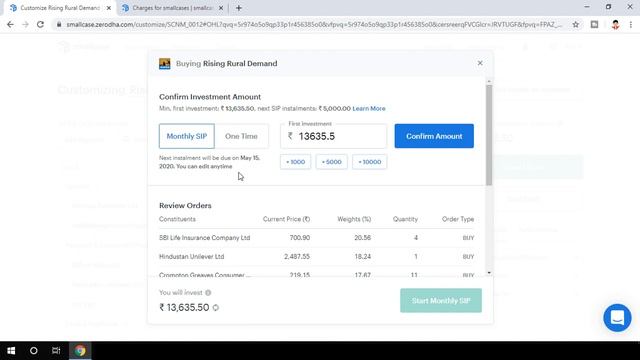Add +1000 to the investment amount
The width and height of the screenshot is (640, 360).
click(296, 162)
